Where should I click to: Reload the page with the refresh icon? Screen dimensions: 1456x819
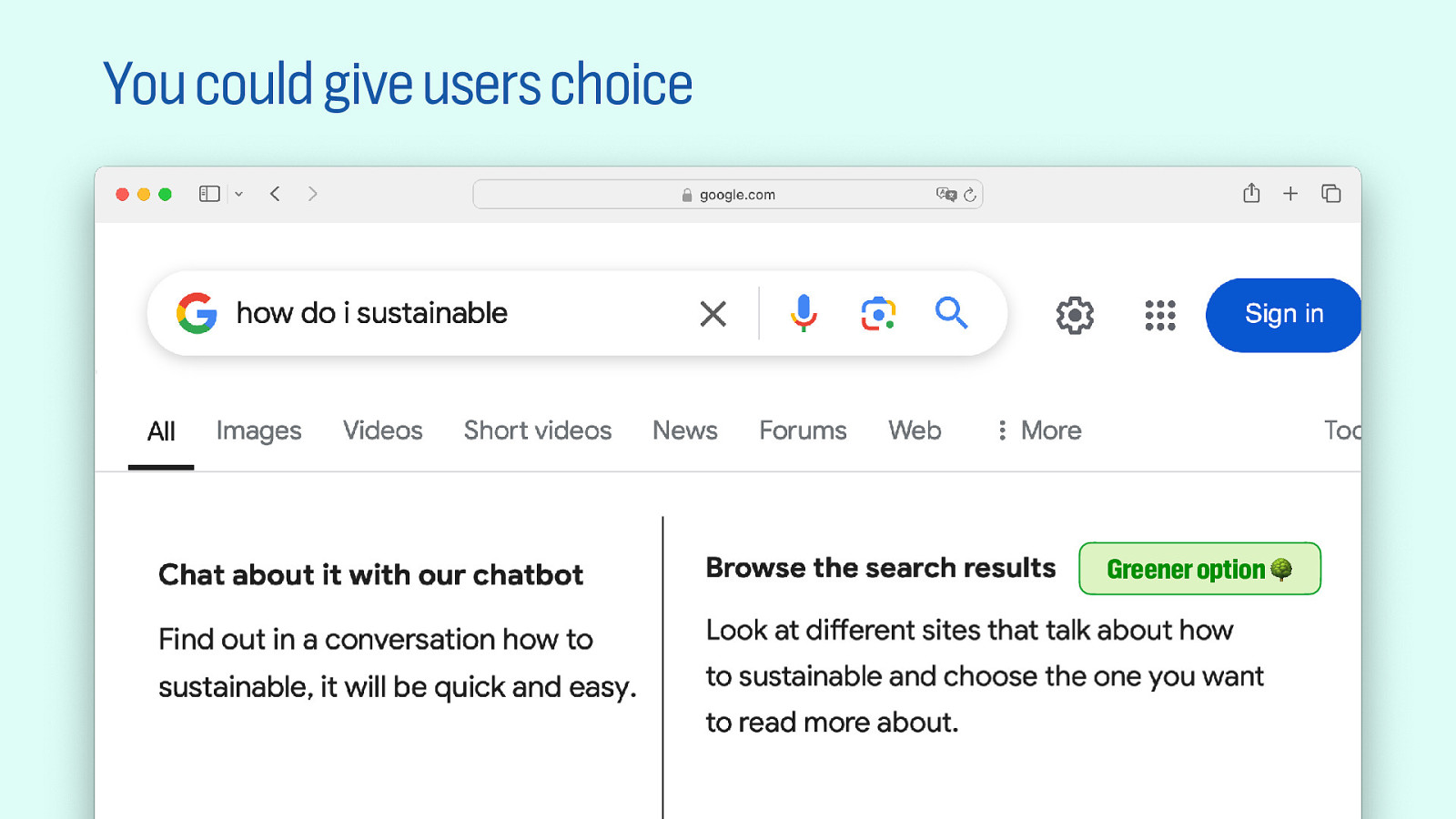[x=970, y=195]
